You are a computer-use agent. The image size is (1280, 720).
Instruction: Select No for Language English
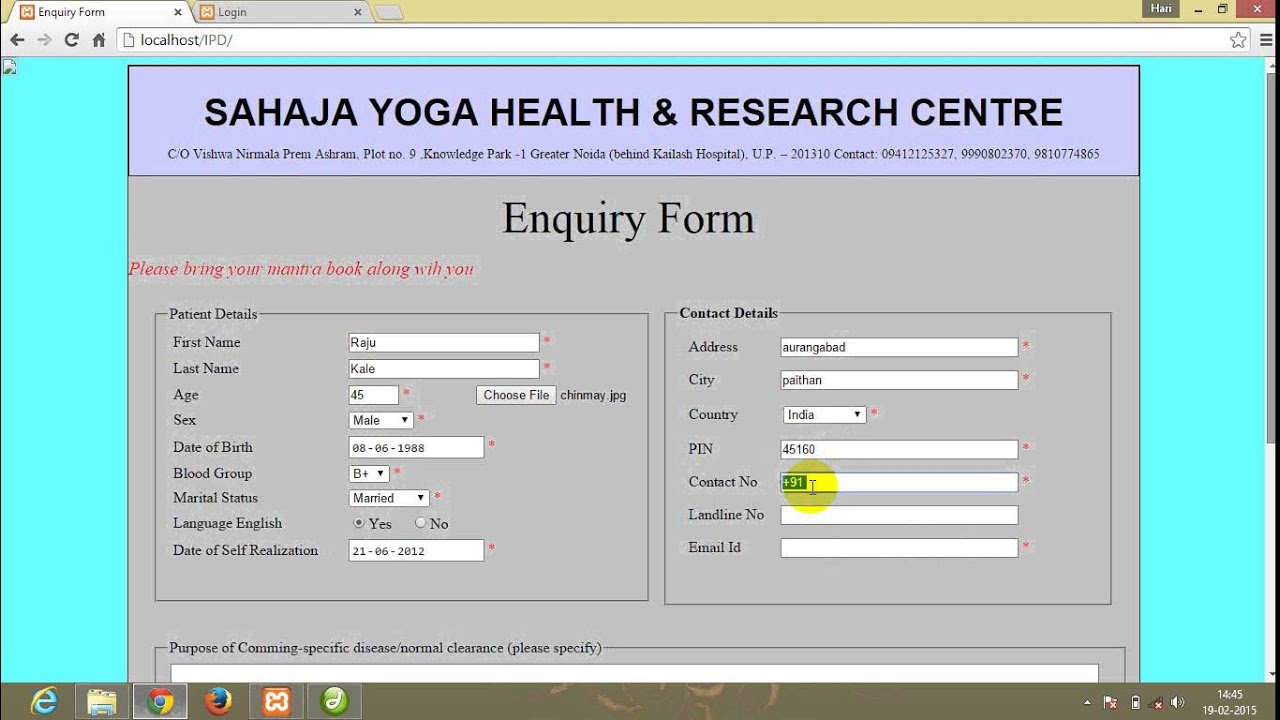(421, 523)
